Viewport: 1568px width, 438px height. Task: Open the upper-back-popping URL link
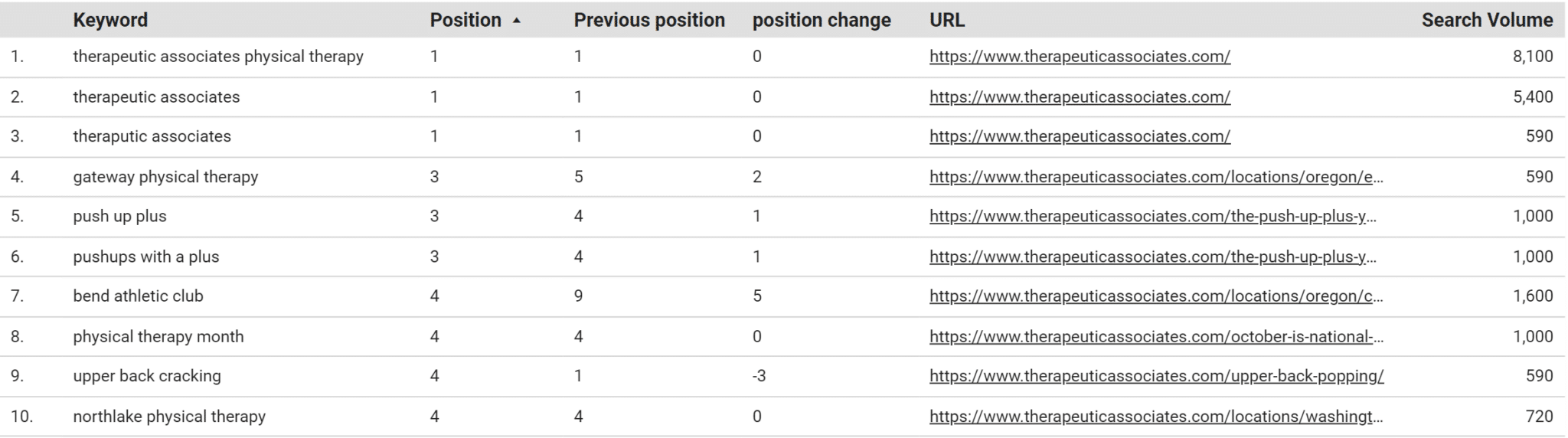tap(1156, 376)
